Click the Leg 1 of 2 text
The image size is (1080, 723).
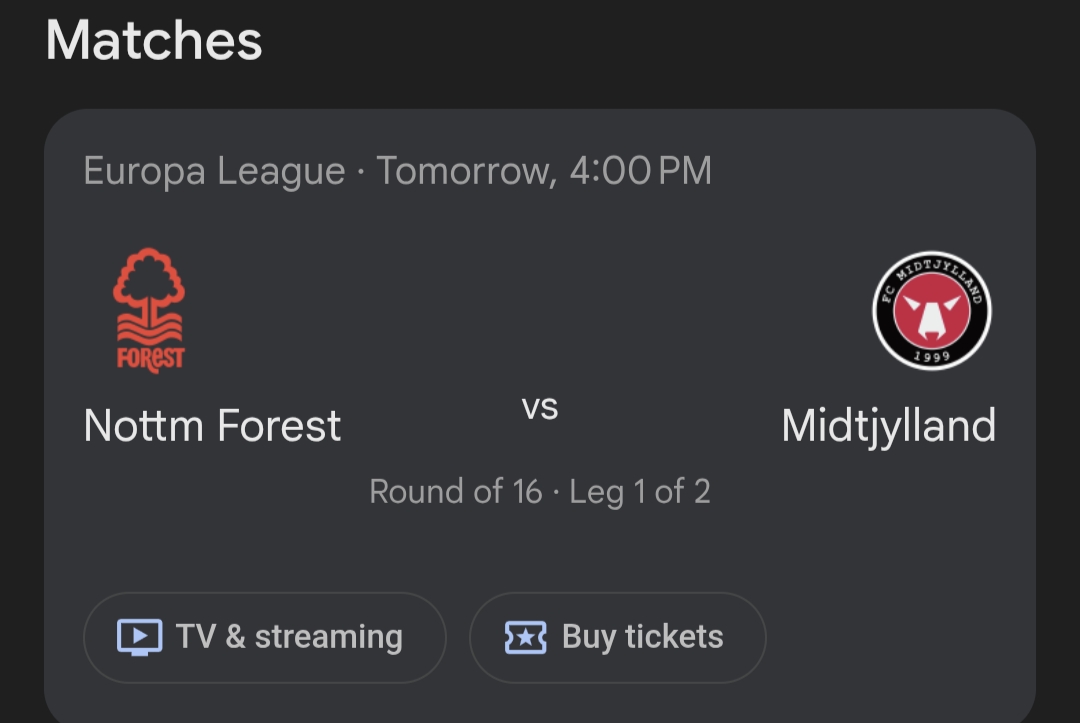coord(640,492)
